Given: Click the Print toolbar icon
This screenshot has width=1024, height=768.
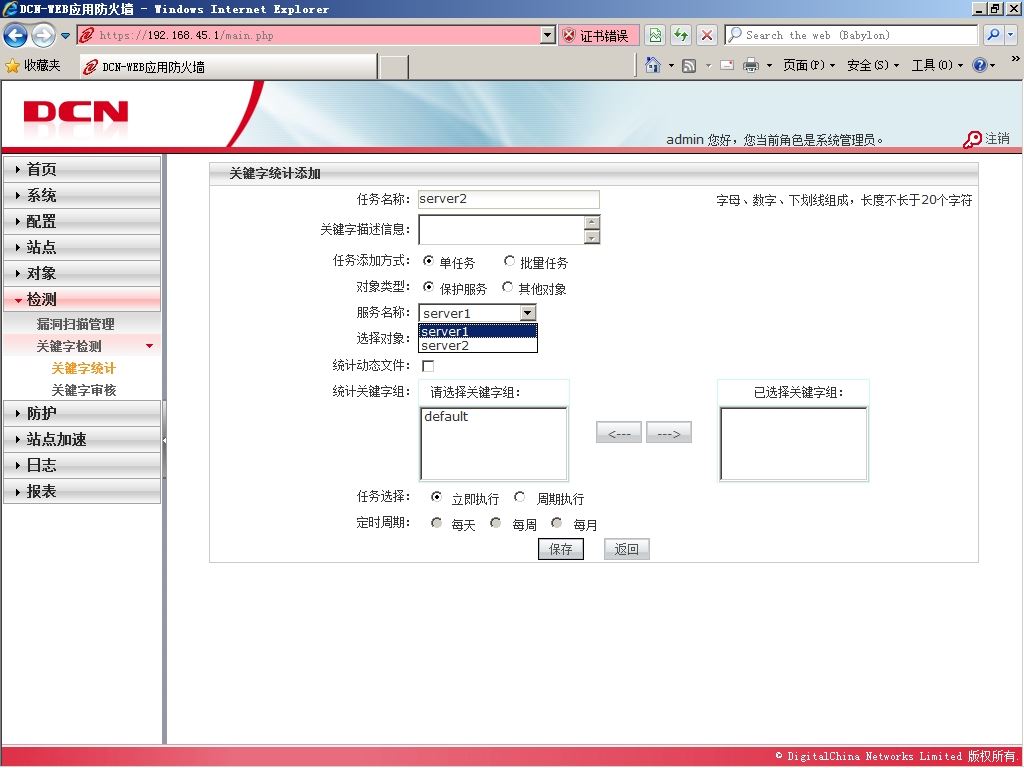Looking at the screenshot, I should pos(751,65).
